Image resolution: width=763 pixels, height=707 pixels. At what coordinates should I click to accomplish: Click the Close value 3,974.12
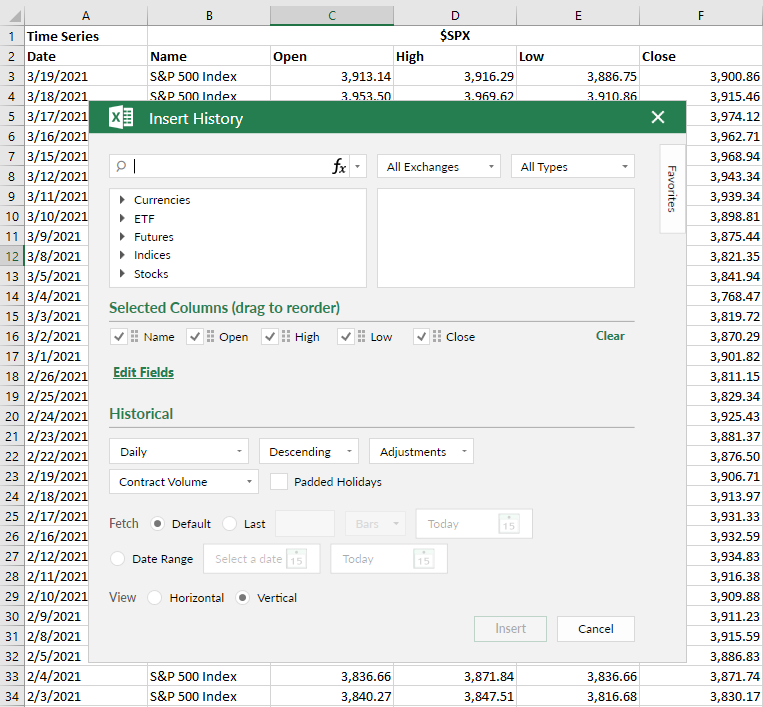click(725, 116)
